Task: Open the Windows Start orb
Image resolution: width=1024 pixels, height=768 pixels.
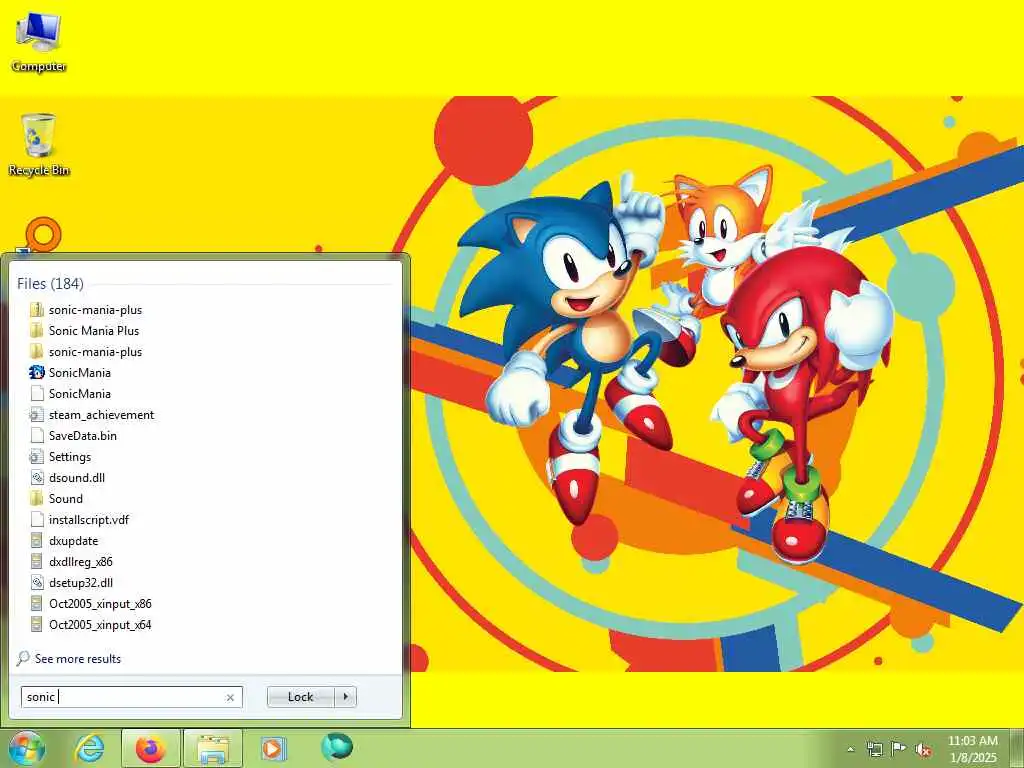Action: 27,748
